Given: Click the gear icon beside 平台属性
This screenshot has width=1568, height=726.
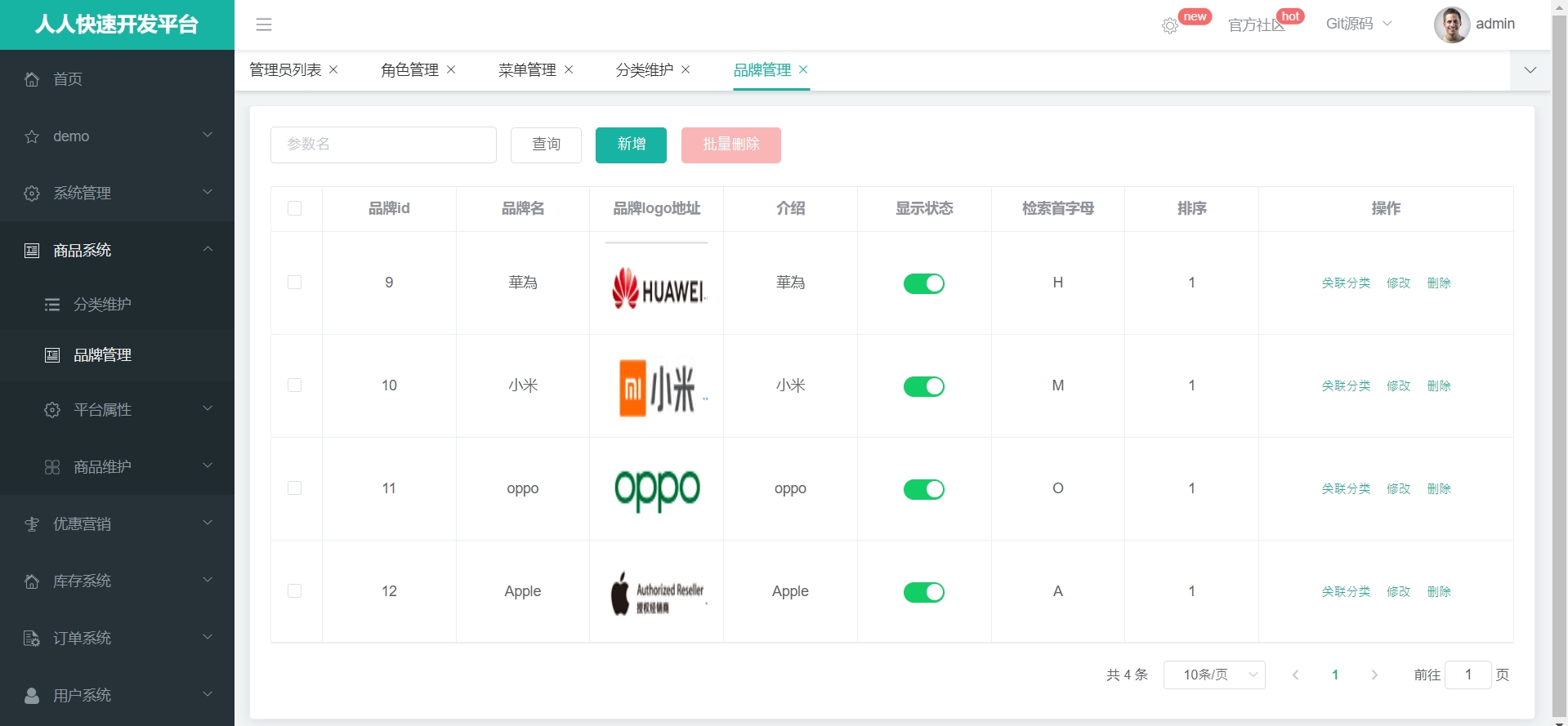Looking at the screenshot, I should (52, 410).
